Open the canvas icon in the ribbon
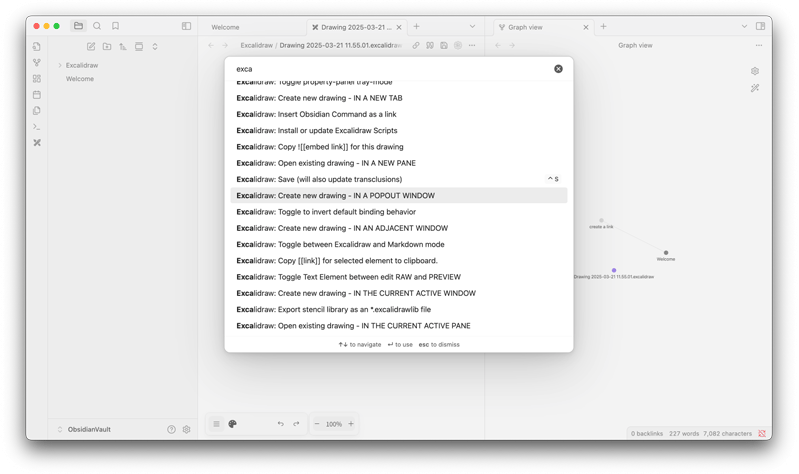The image size is (799, 474). coord(37,78)
